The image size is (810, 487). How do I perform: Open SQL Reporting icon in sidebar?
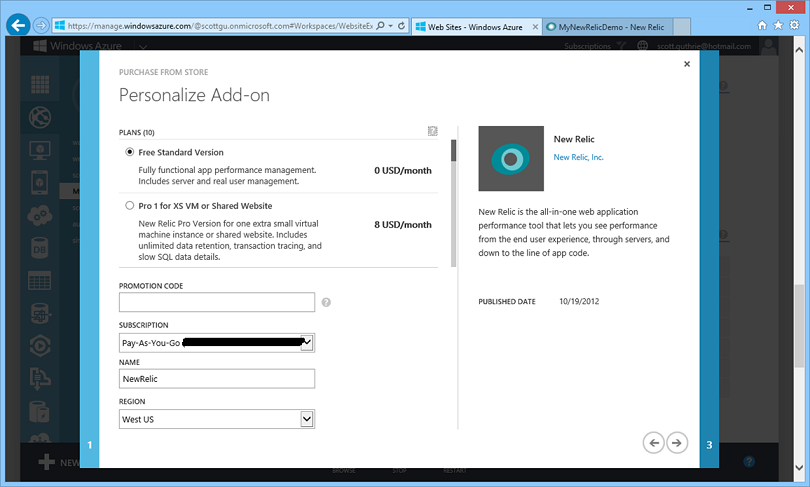pos(40,313)
